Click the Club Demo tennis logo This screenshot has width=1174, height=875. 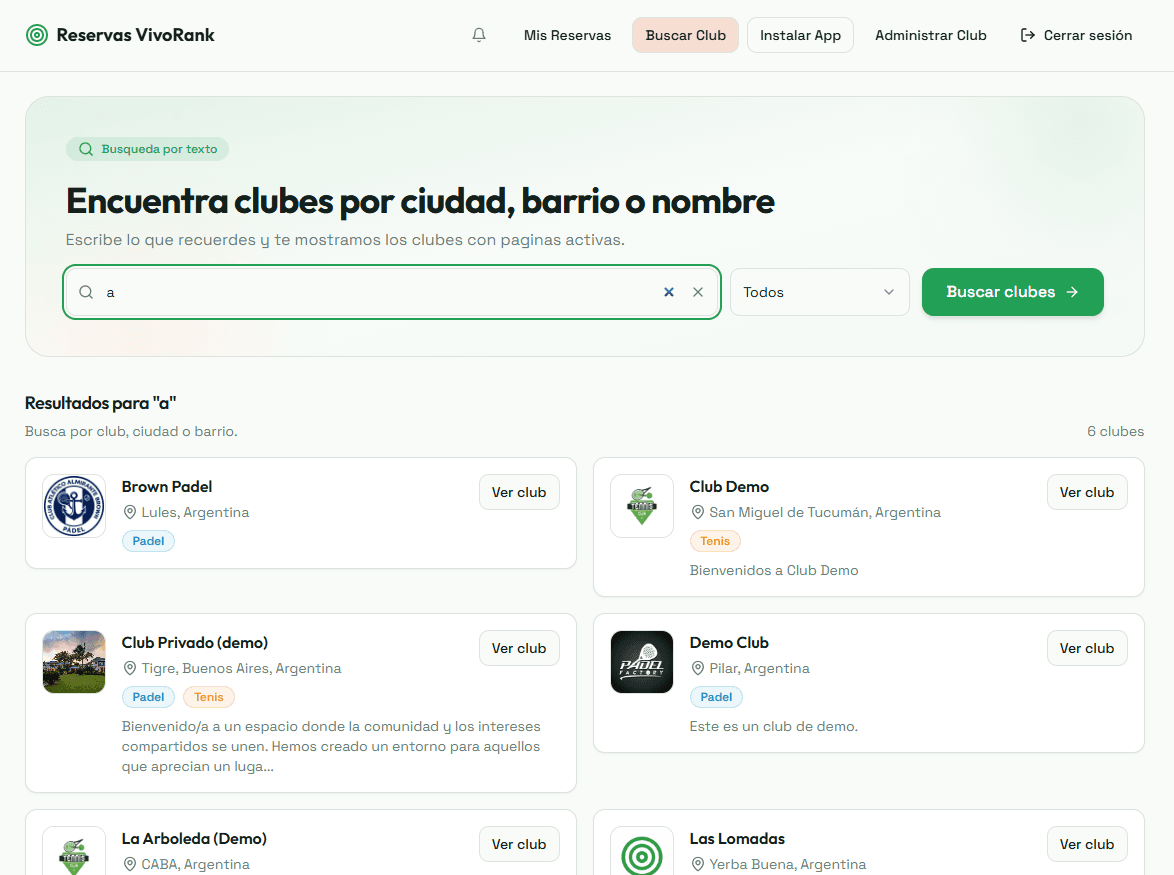point(642,506)
